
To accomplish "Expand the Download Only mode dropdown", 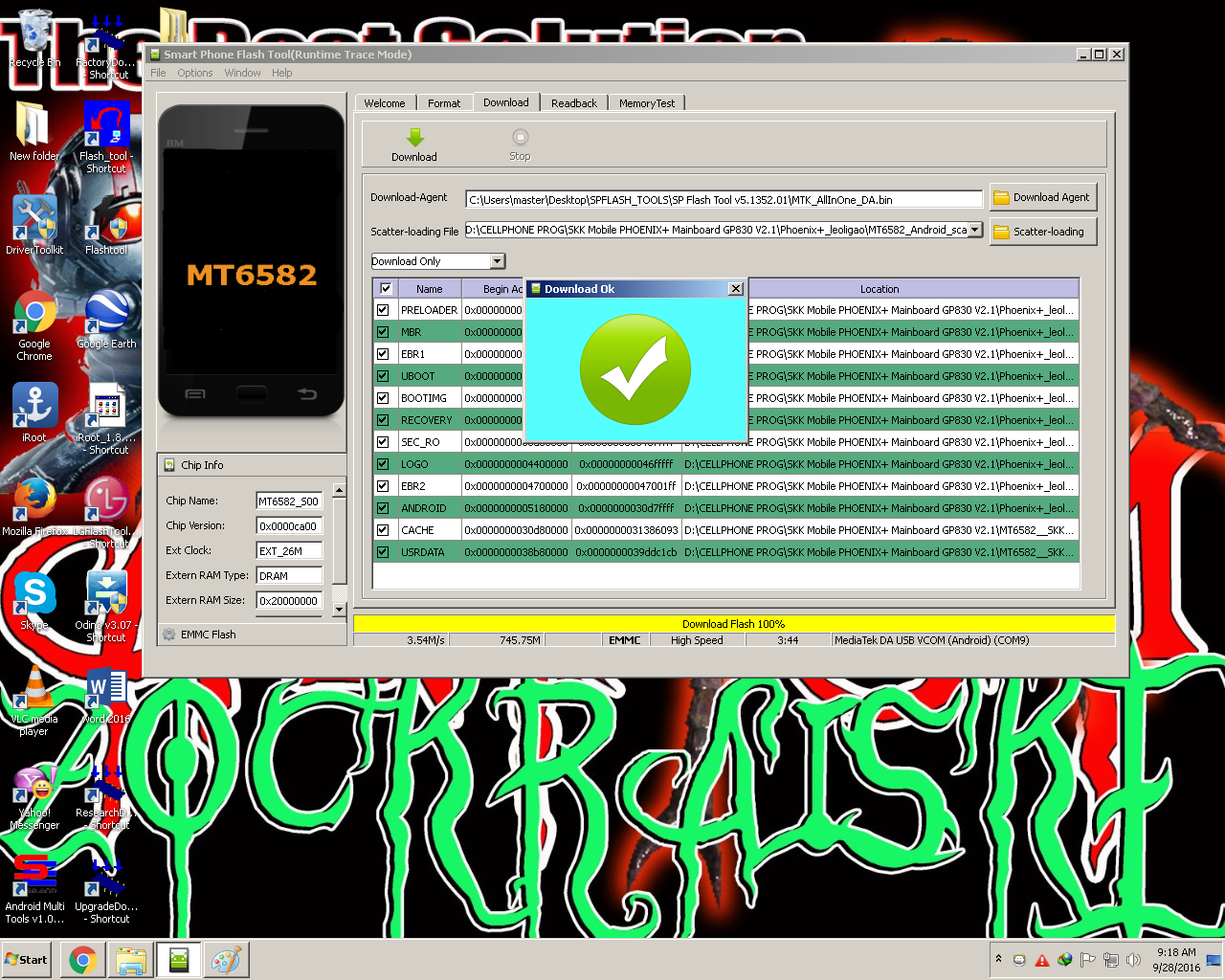I will tap(497, 261).
